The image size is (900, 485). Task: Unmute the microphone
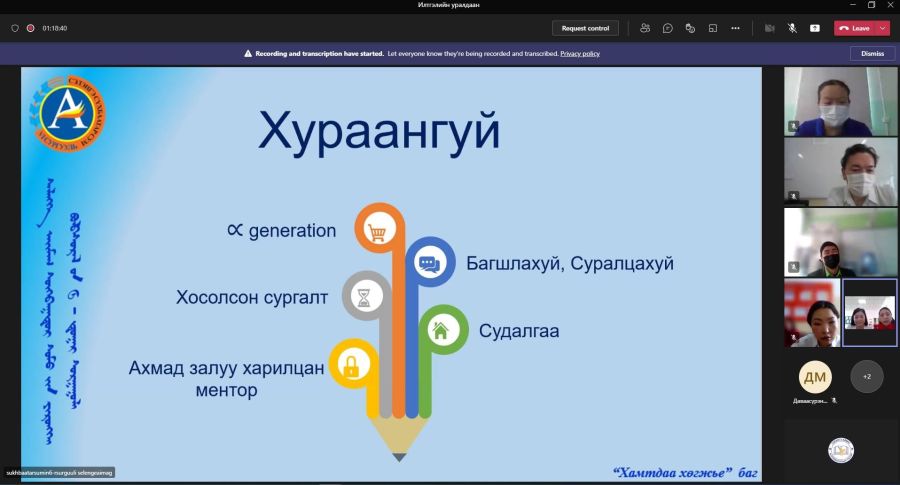[792, 28]
